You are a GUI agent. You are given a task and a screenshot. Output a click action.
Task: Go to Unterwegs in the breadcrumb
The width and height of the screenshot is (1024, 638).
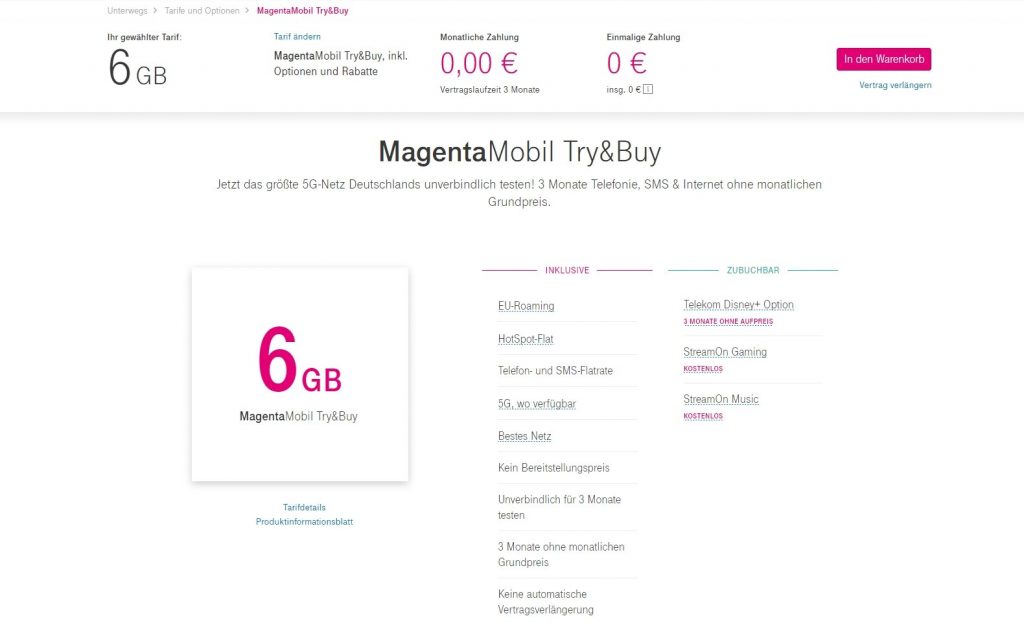tap(127, 10)
